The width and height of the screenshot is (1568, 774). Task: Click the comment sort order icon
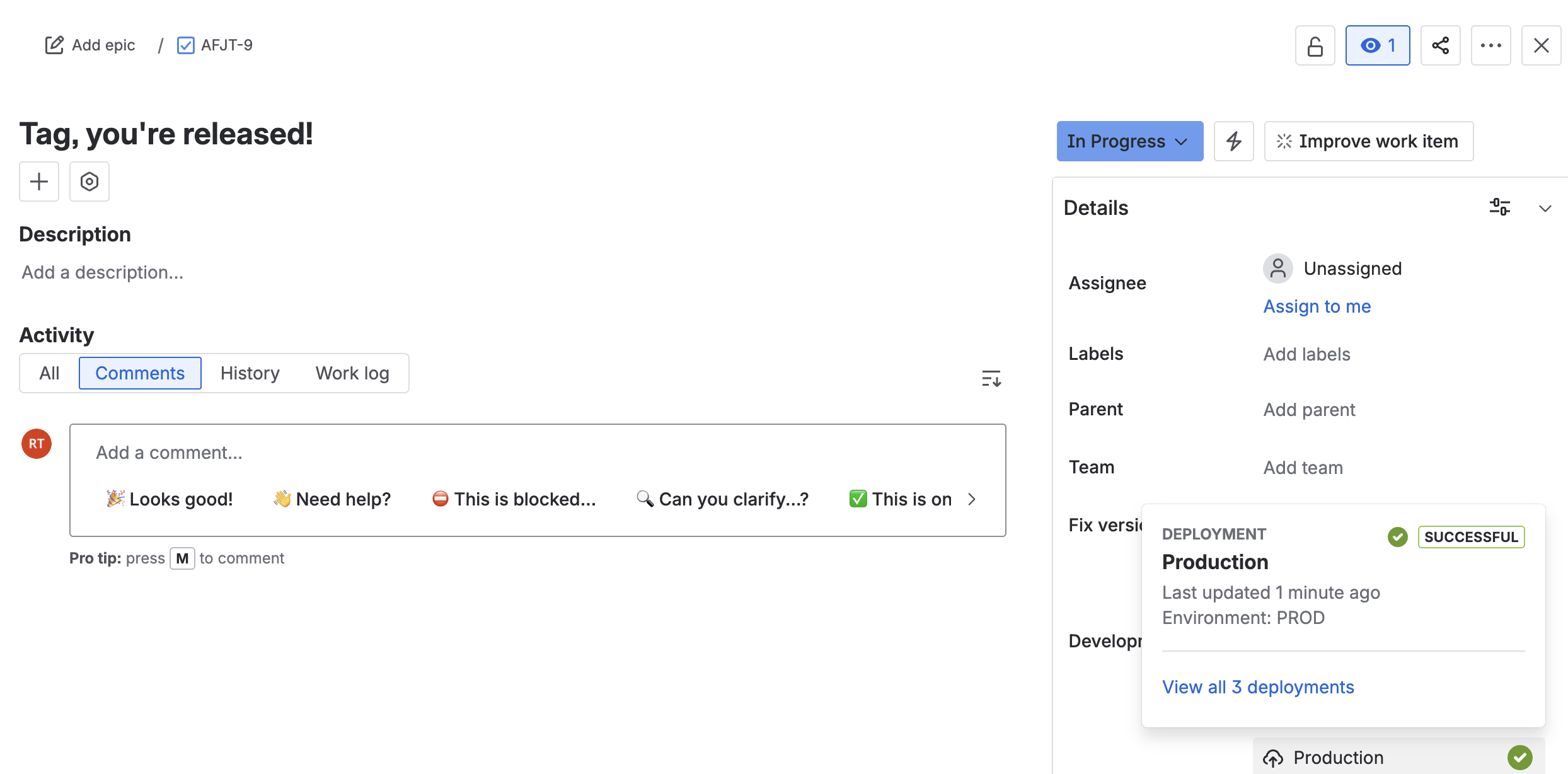pyautogui.click(x=991, y=378)
